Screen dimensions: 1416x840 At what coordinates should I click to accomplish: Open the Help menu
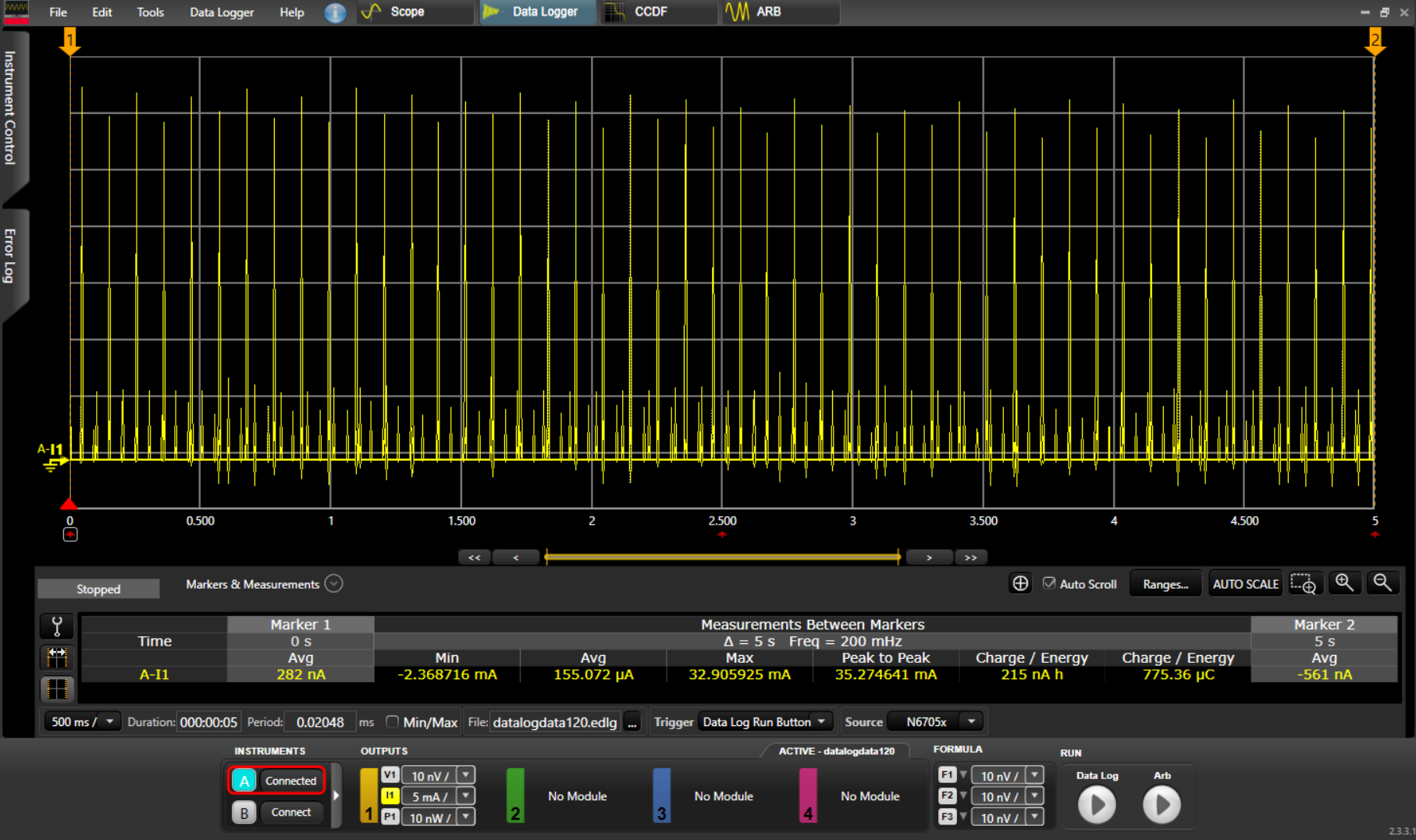coord(292,12)
